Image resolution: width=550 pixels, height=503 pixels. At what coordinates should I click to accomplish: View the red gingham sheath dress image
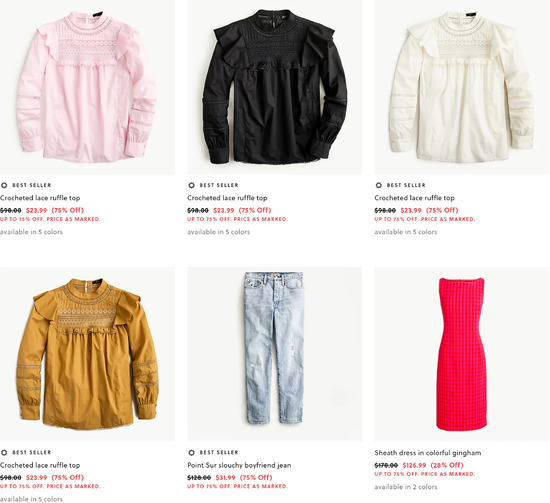462,354
